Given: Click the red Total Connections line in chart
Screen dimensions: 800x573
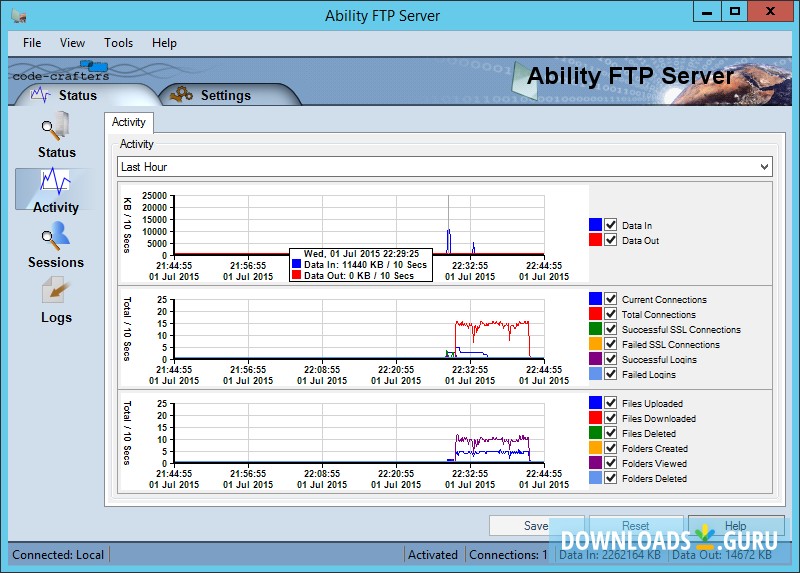Looking at the screenshot, I should tap(492, 323).
